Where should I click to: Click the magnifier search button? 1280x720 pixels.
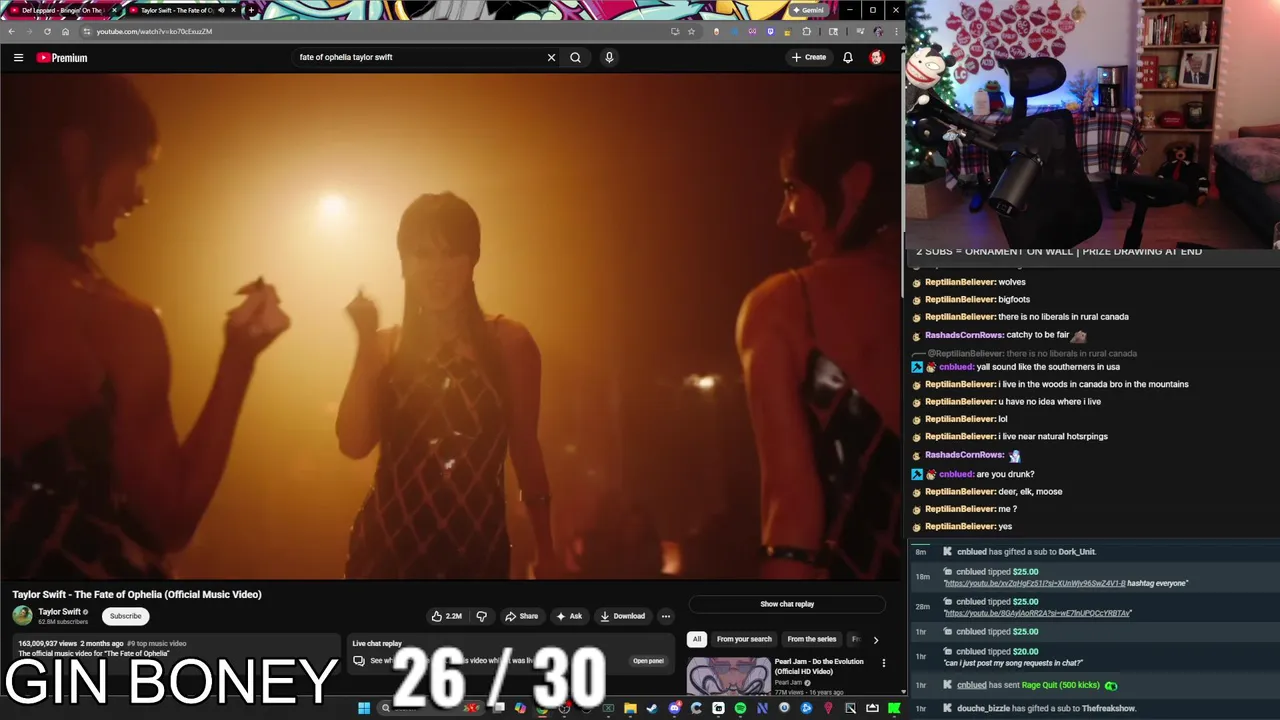(575, 57)
